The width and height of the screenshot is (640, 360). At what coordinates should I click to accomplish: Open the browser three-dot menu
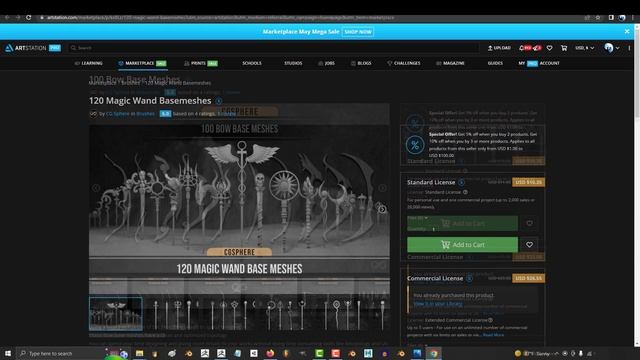633,18
